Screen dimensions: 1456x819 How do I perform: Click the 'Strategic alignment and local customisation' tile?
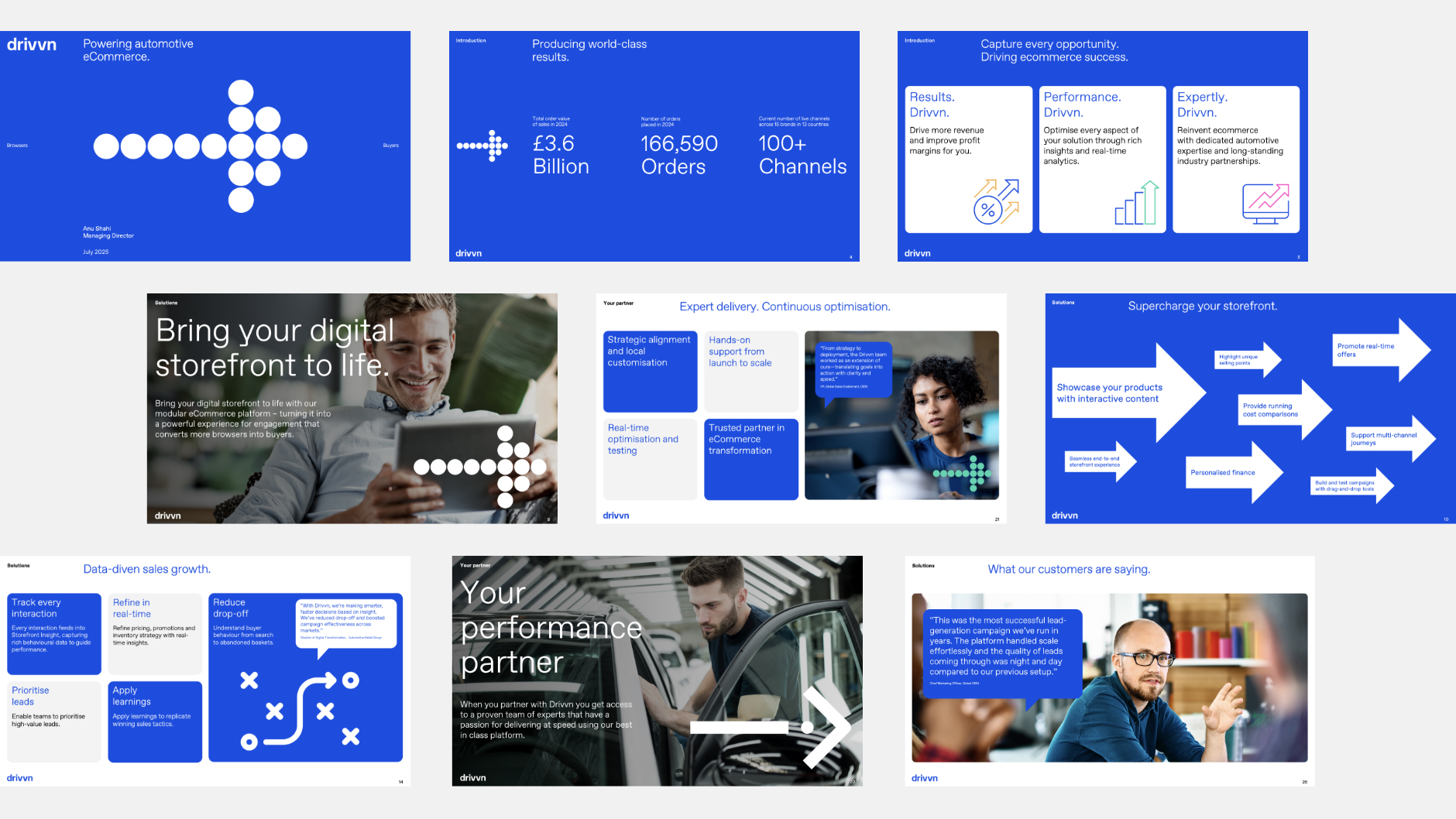651,372
